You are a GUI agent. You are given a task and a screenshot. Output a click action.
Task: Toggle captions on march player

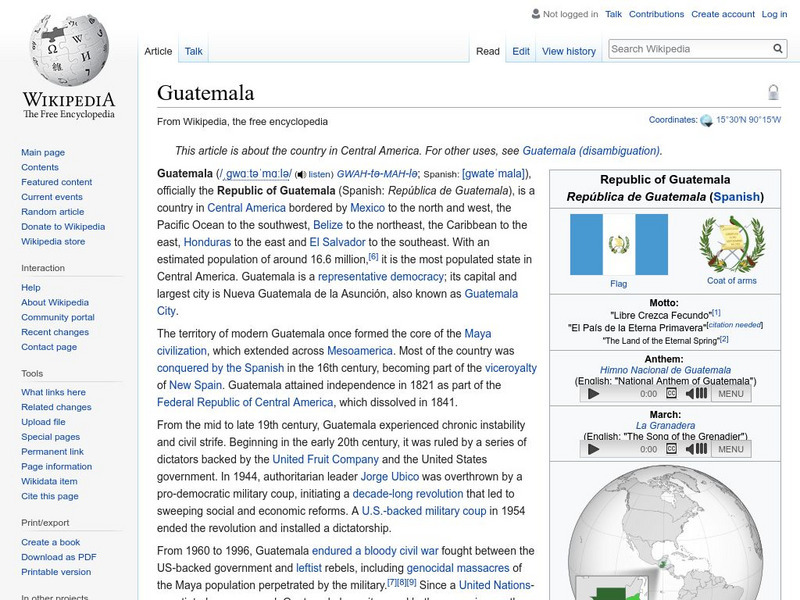[x=671, y=449]
